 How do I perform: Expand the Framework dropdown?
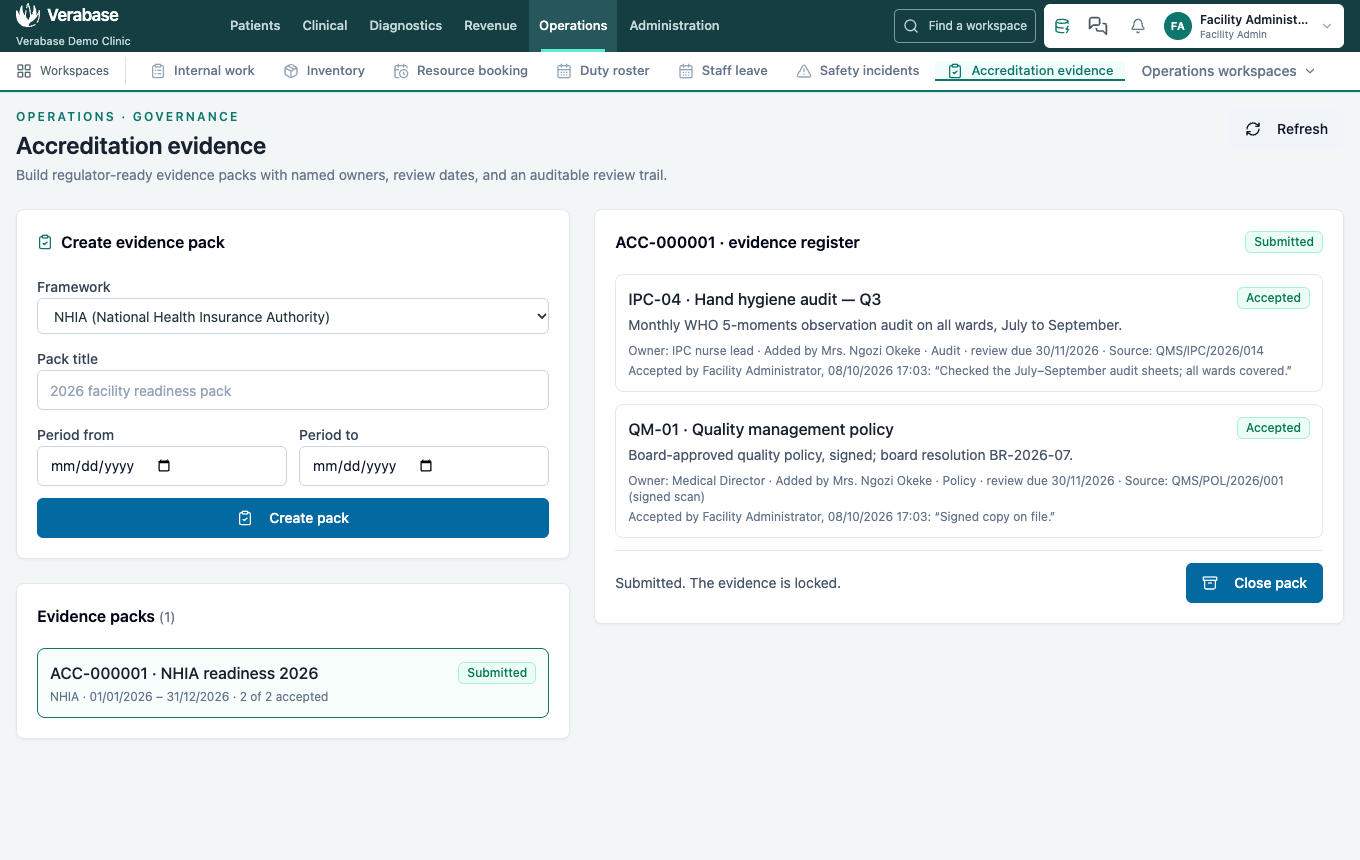pyautogui.click(x=293, y=317)
